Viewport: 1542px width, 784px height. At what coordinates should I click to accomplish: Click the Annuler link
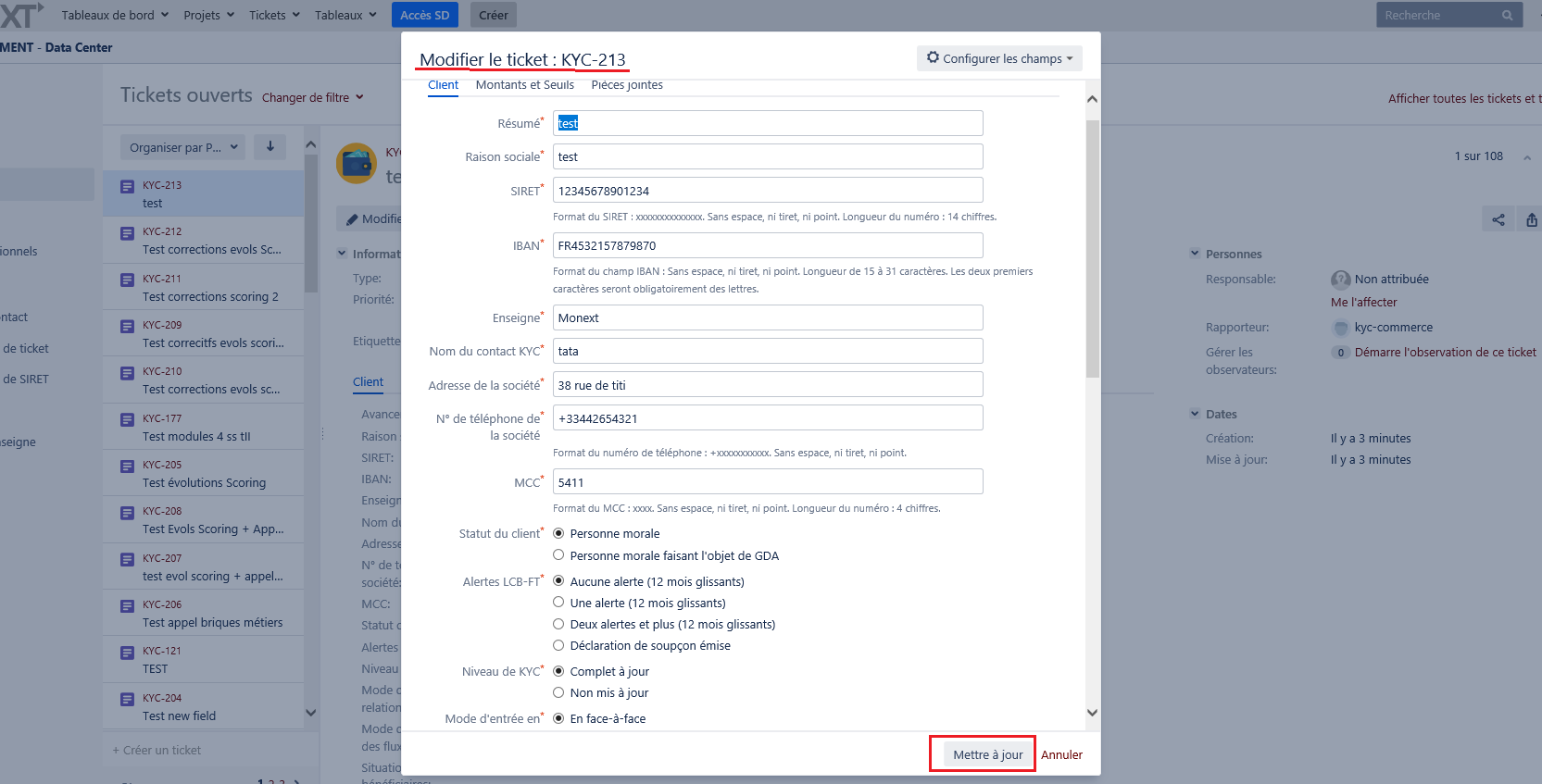(x=1061, y=754)
